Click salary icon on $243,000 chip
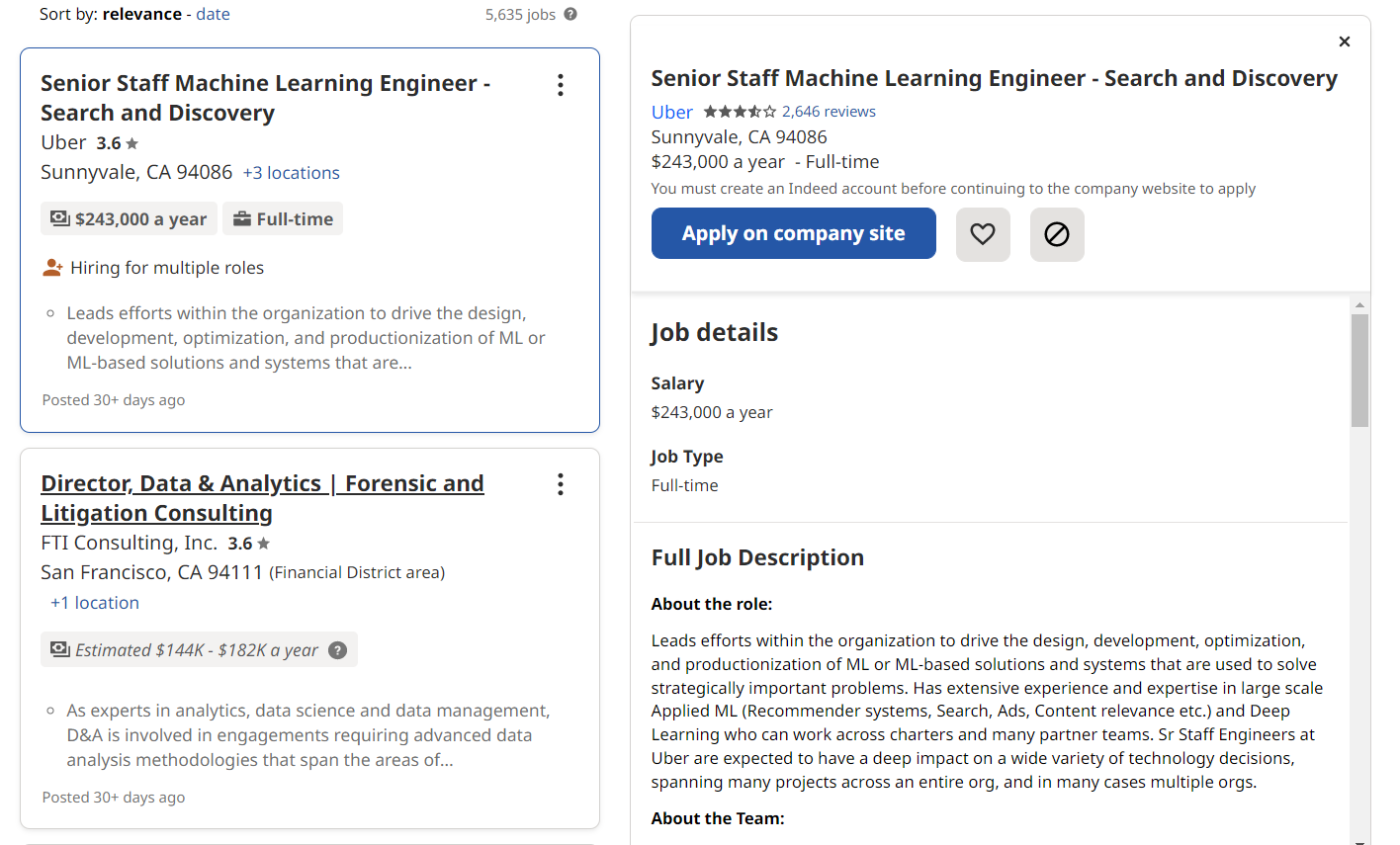 point(59,218)
